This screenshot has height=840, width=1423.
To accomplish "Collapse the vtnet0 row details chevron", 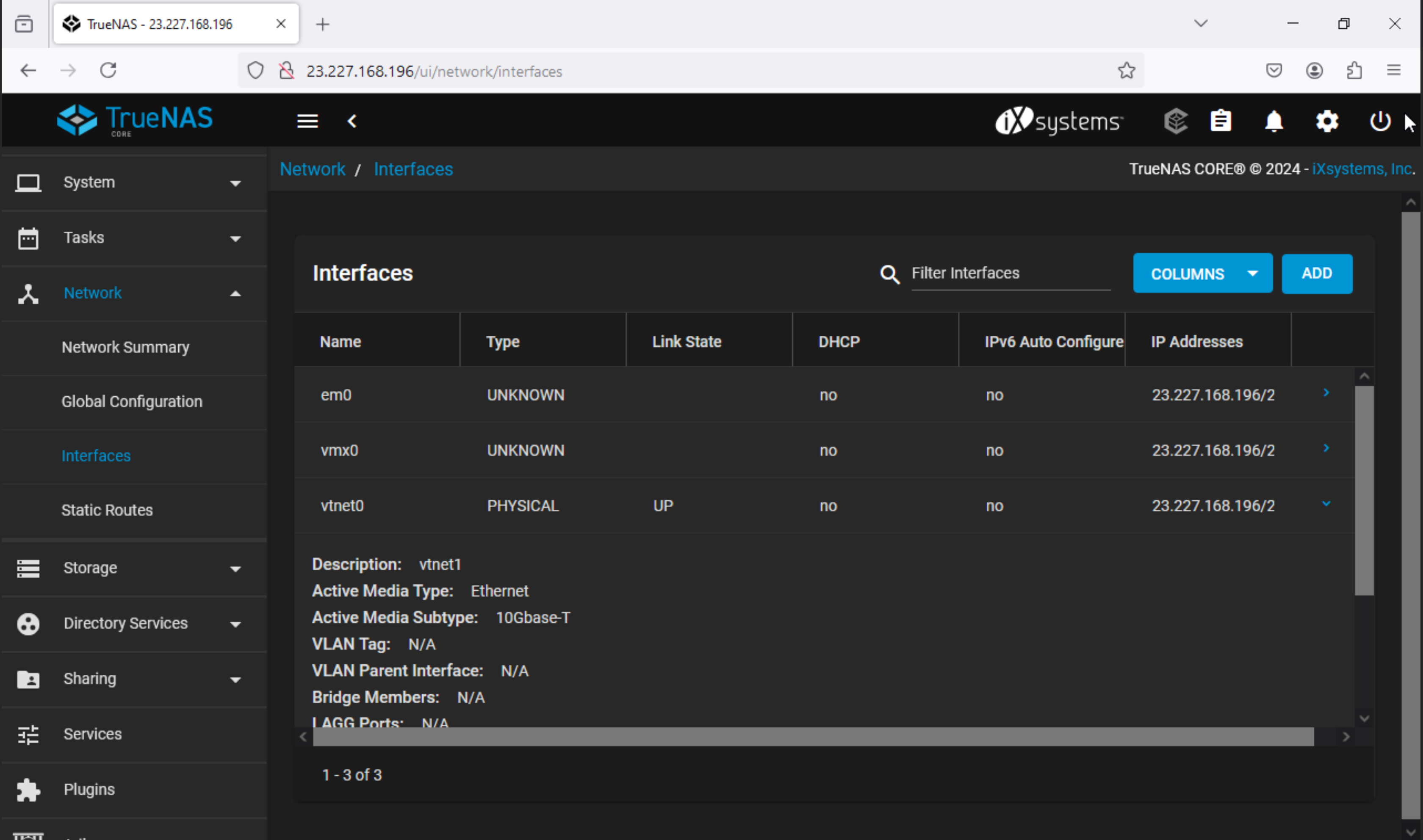I will [x=1326, y=504].
